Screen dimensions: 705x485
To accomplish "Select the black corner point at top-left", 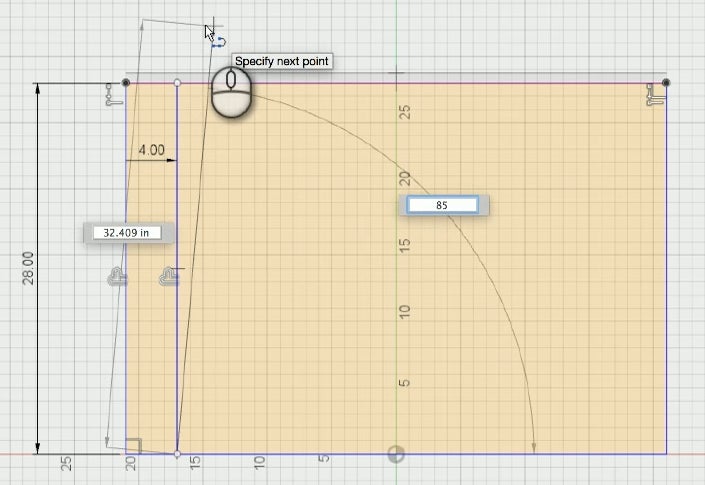I will tap(126, 83).
